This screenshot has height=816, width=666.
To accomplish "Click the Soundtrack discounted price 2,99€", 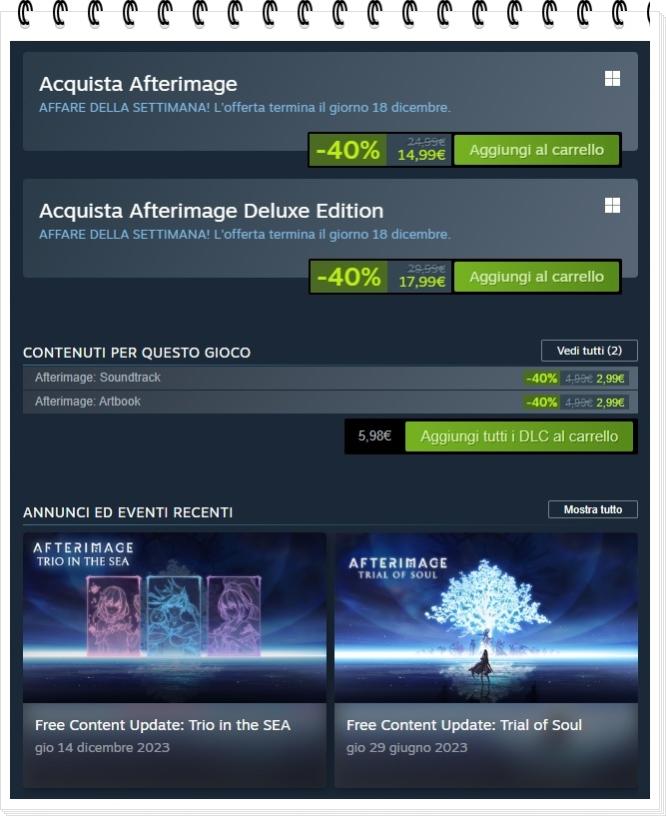I will pyautogui.click(x=610, y=378).
